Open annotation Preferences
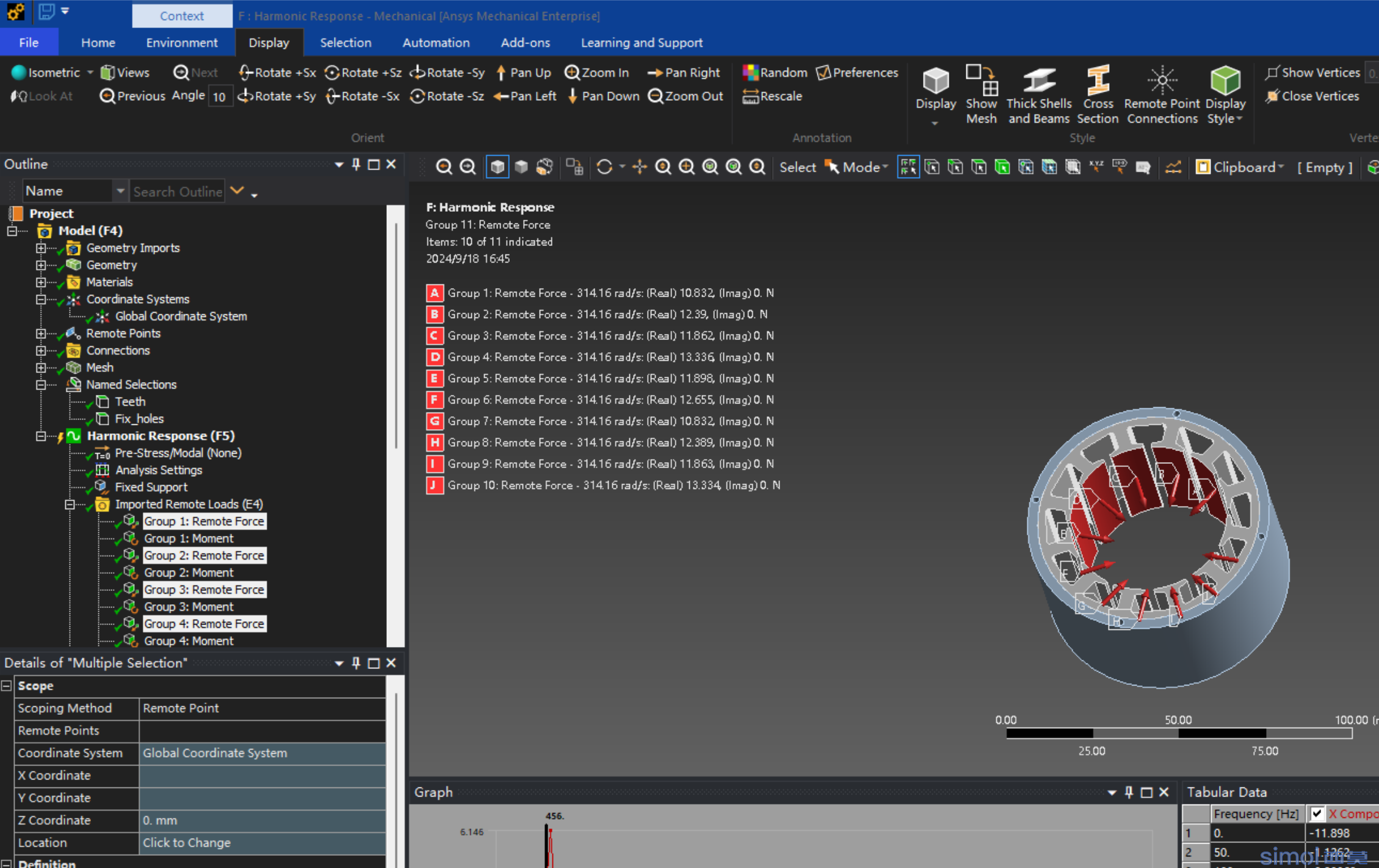The image size is (1379, 868). click(857, 73)
